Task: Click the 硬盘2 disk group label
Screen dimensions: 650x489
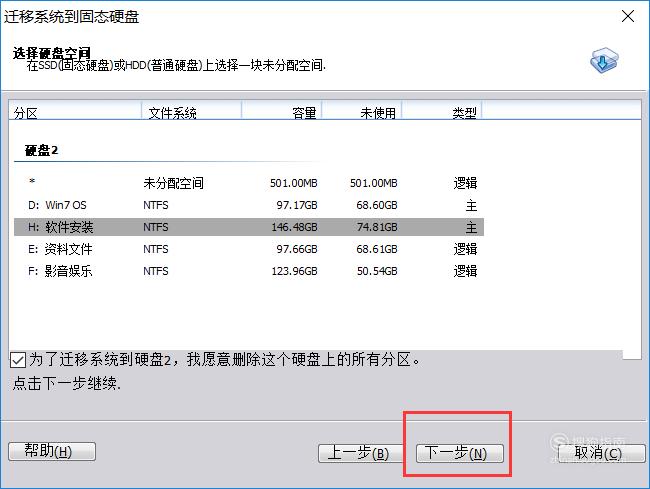Action: click(x=41, y=150)
